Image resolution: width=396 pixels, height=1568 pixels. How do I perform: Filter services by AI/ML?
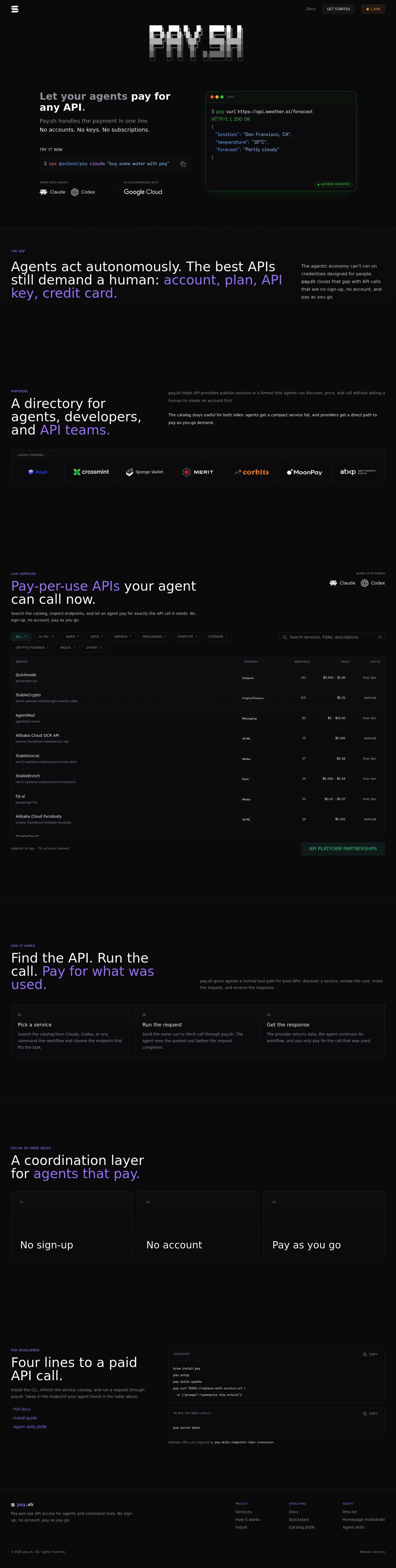46,637
